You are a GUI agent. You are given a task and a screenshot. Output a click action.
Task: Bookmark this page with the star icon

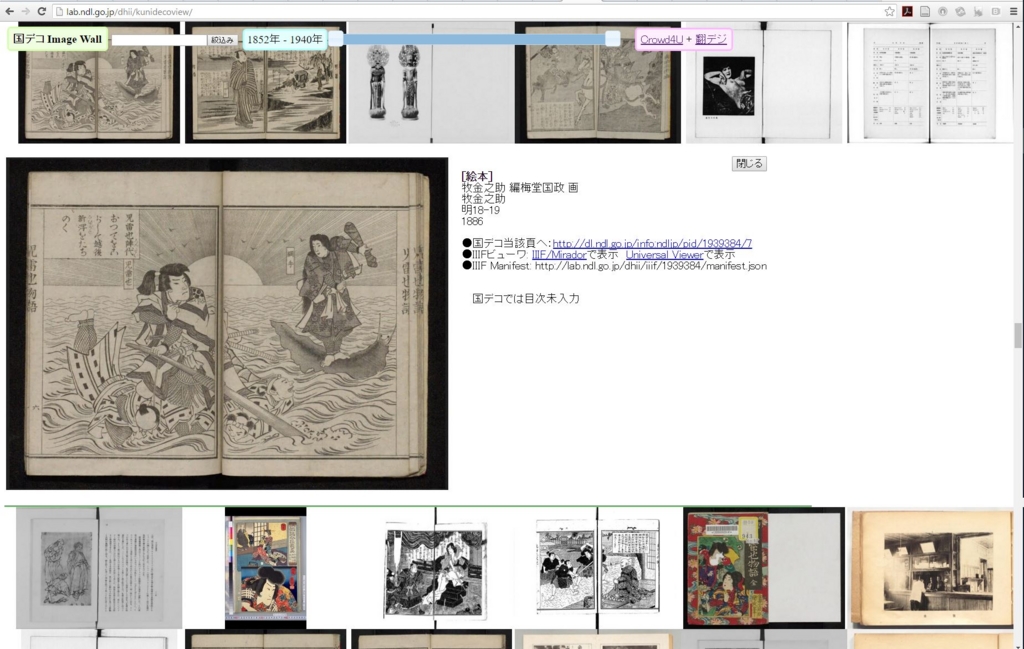[889, 11]
